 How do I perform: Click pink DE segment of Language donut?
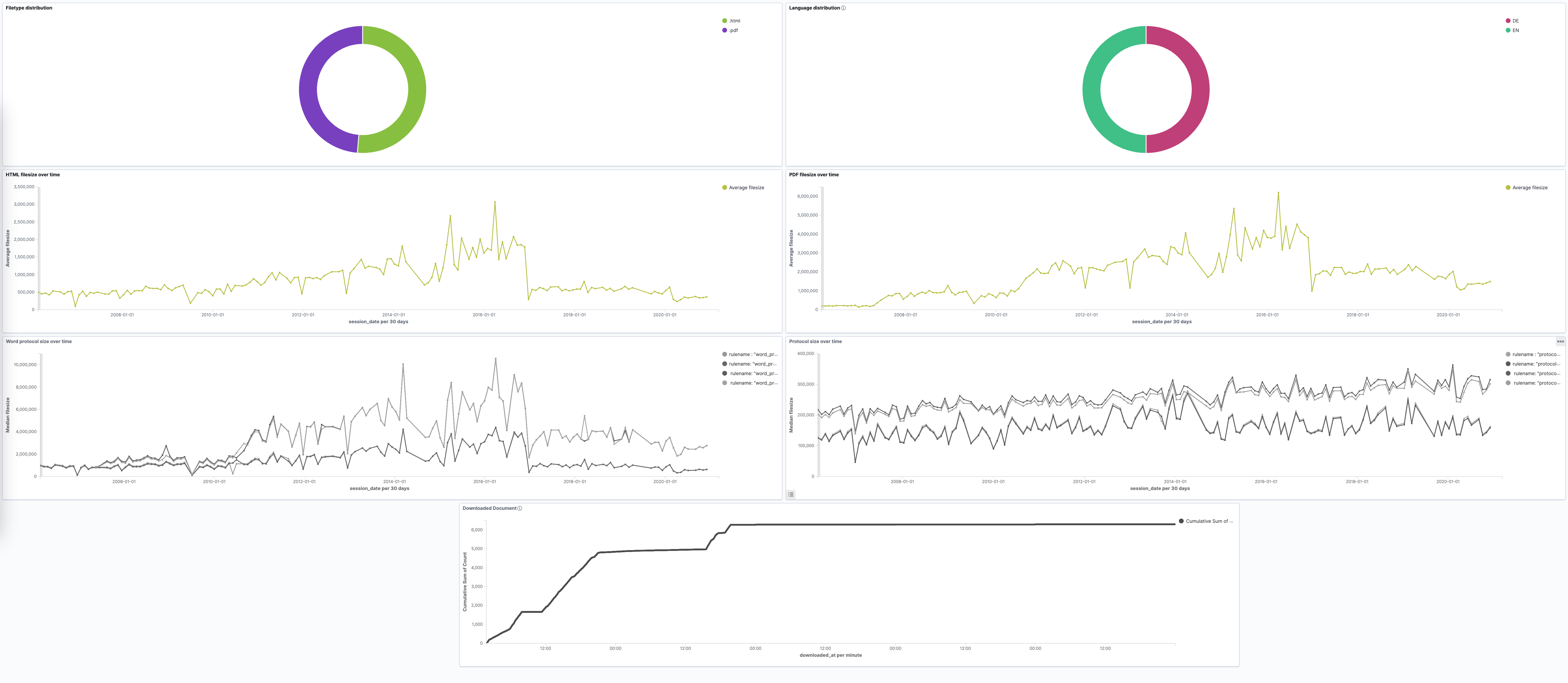pyautogui.click(x=1200, y=89)
